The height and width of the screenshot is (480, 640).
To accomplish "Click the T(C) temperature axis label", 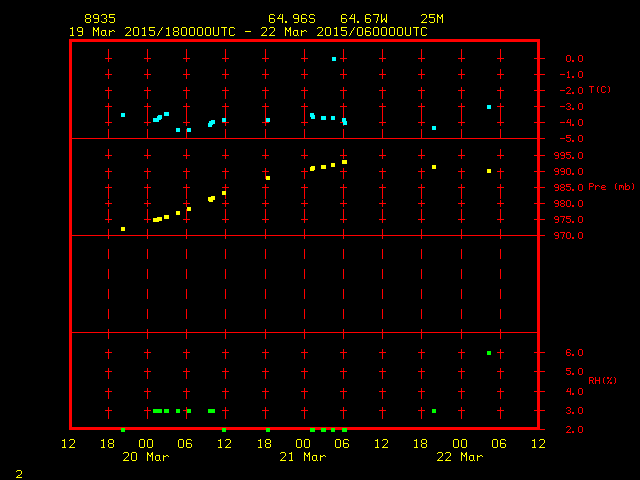I will (x=600, y=90).
